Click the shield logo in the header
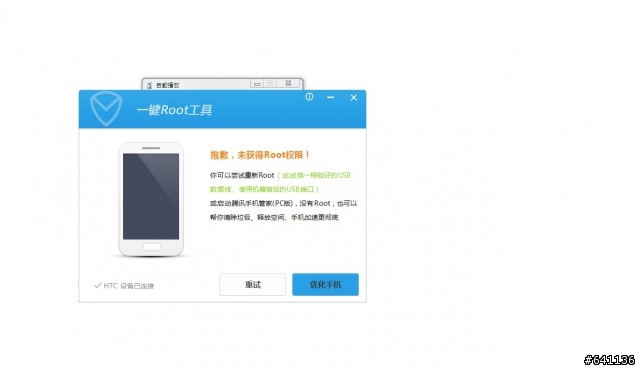 pyautogui.click(x=106, y=109)
